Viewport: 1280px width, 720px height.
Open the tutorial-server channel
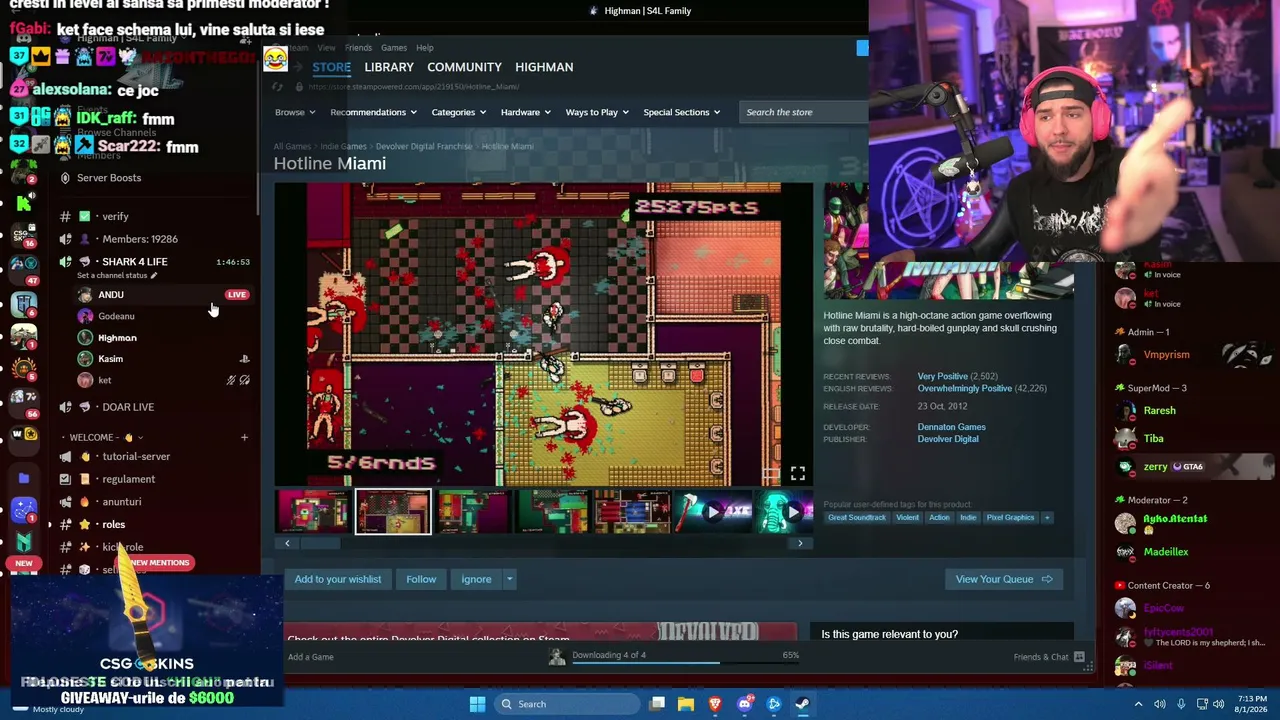pos(136,456)
